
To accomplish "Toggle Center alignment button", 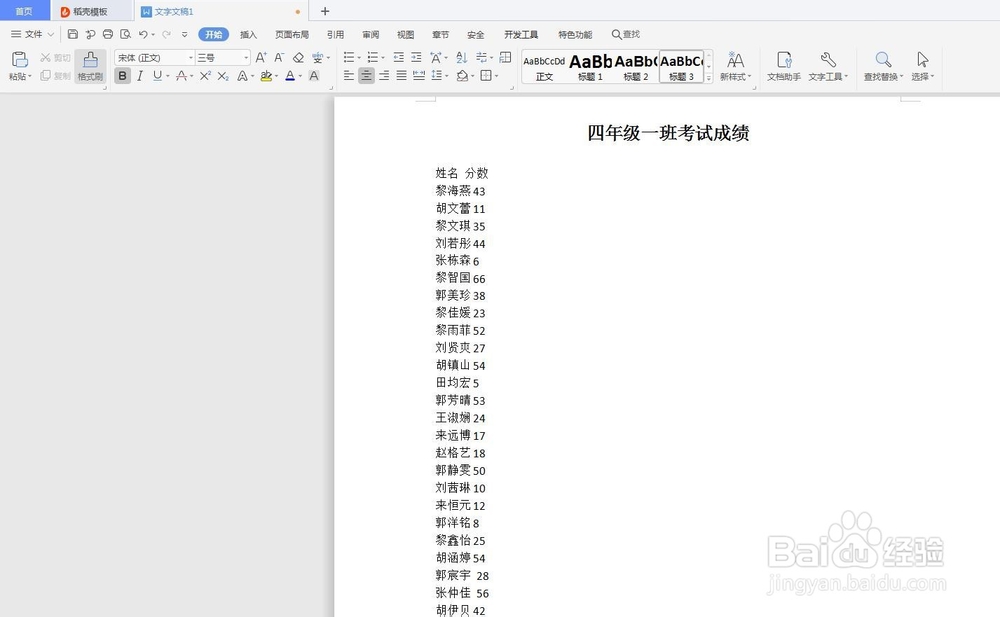I will coord(366,76).
